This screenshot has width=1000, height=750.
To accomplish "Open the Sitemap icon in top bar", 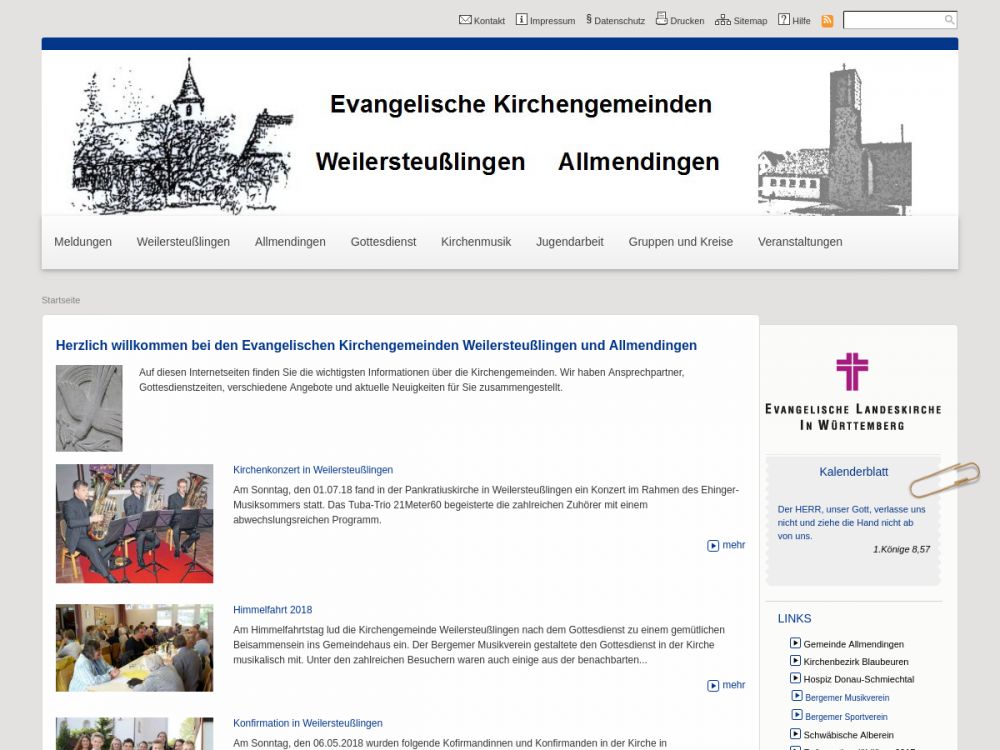I will point(722,19).
